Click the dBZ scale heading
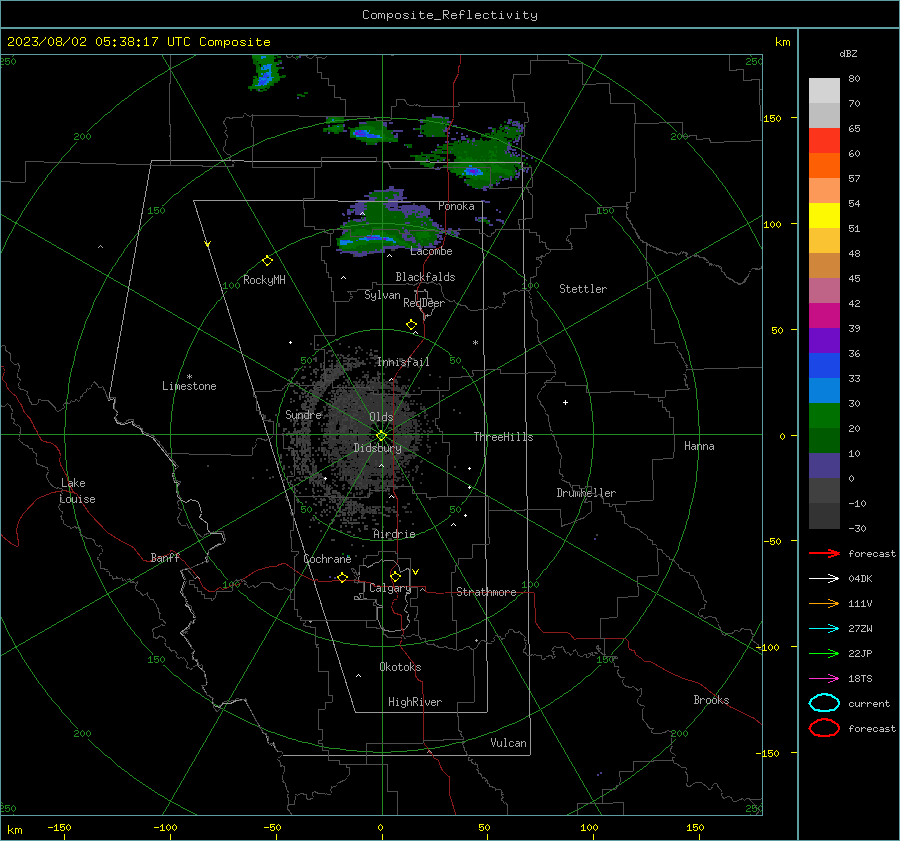The height and width of the screenshot is (841, 900). tap(848, 53)
